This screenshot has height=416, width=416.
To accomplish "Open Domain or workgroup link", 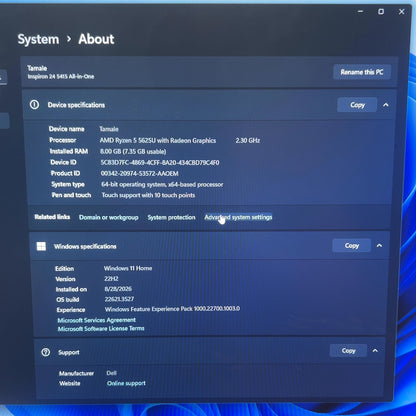I will [109, 217].
